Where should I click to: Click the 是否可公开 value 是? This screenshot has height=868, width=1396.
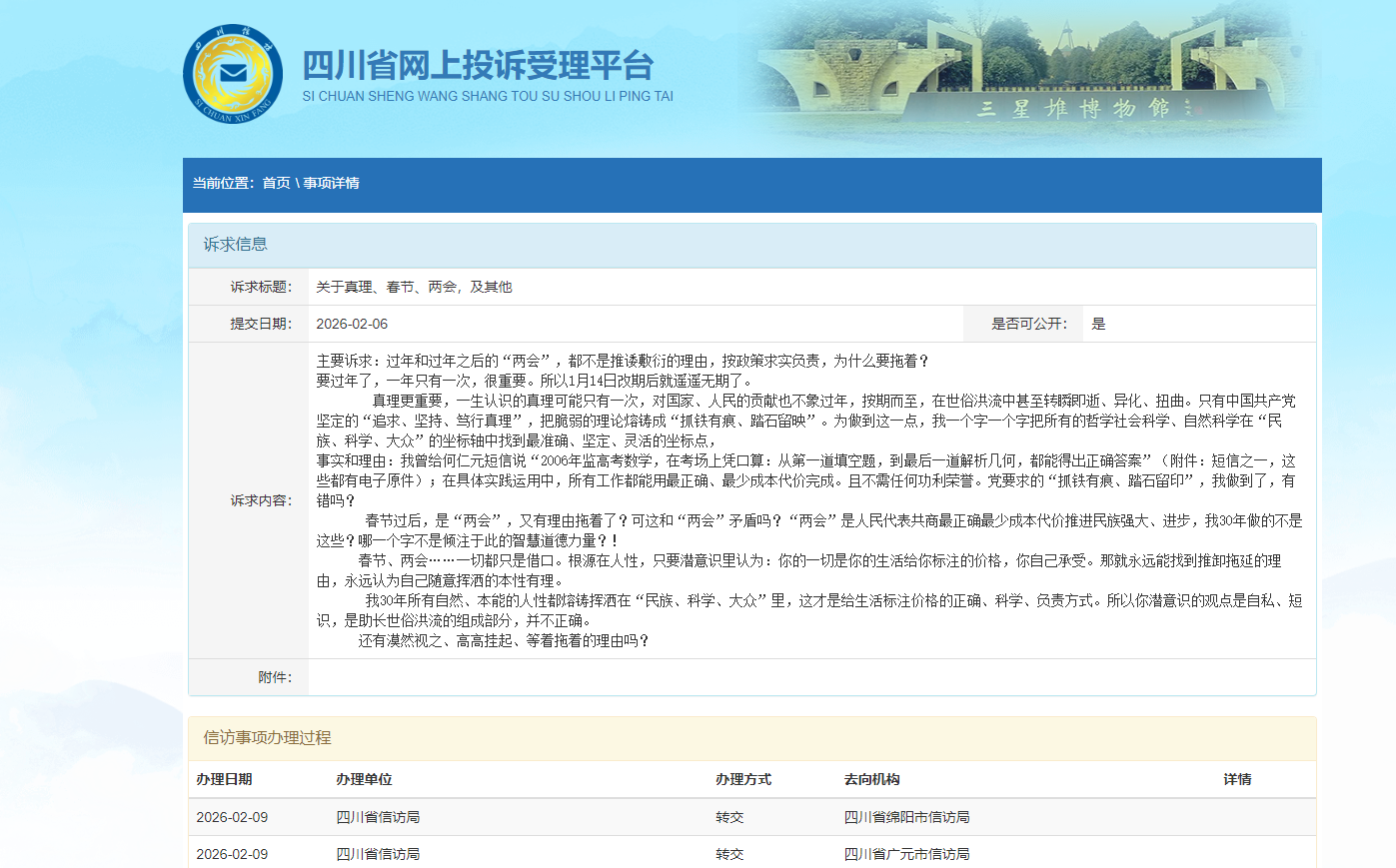pos(1098,324)
